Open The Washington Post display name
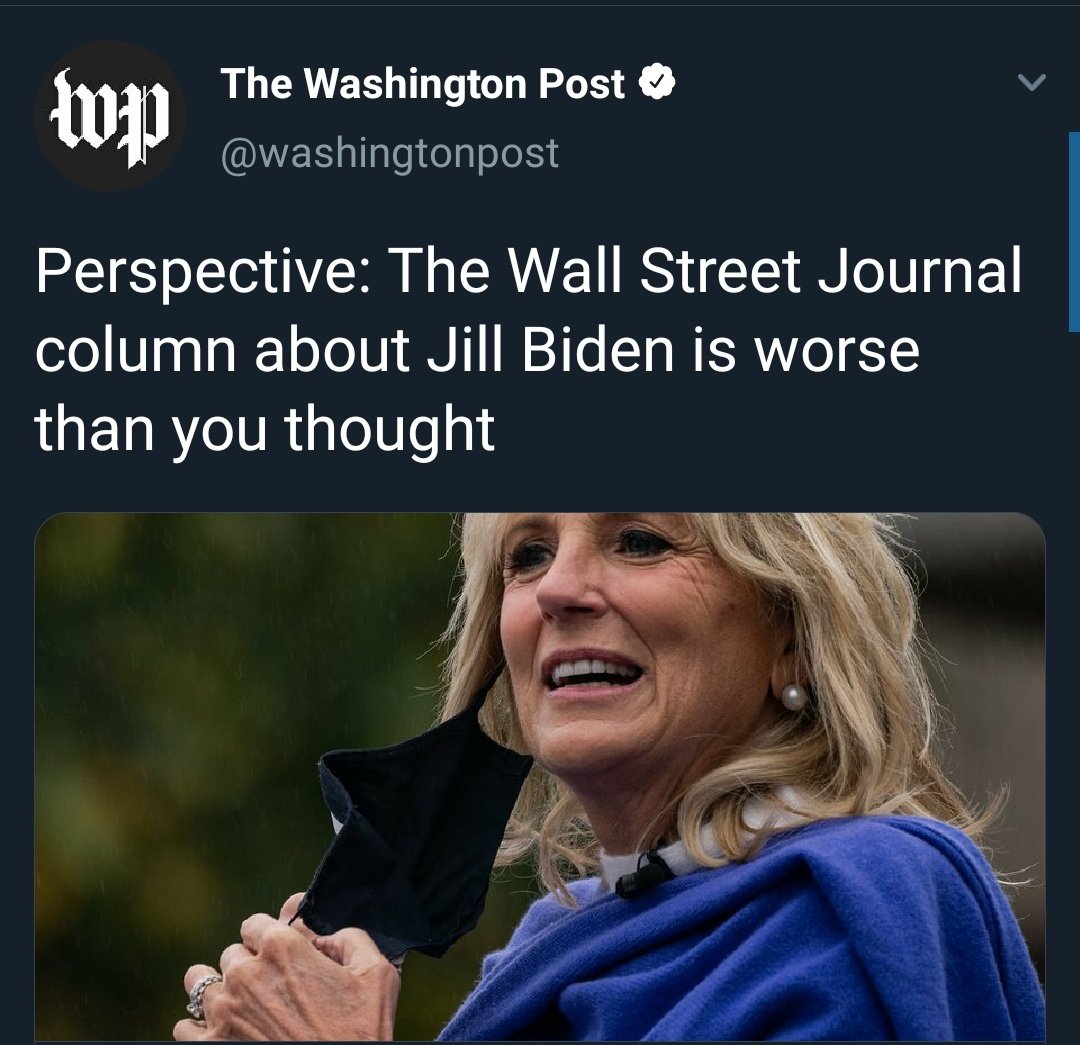 422,83
